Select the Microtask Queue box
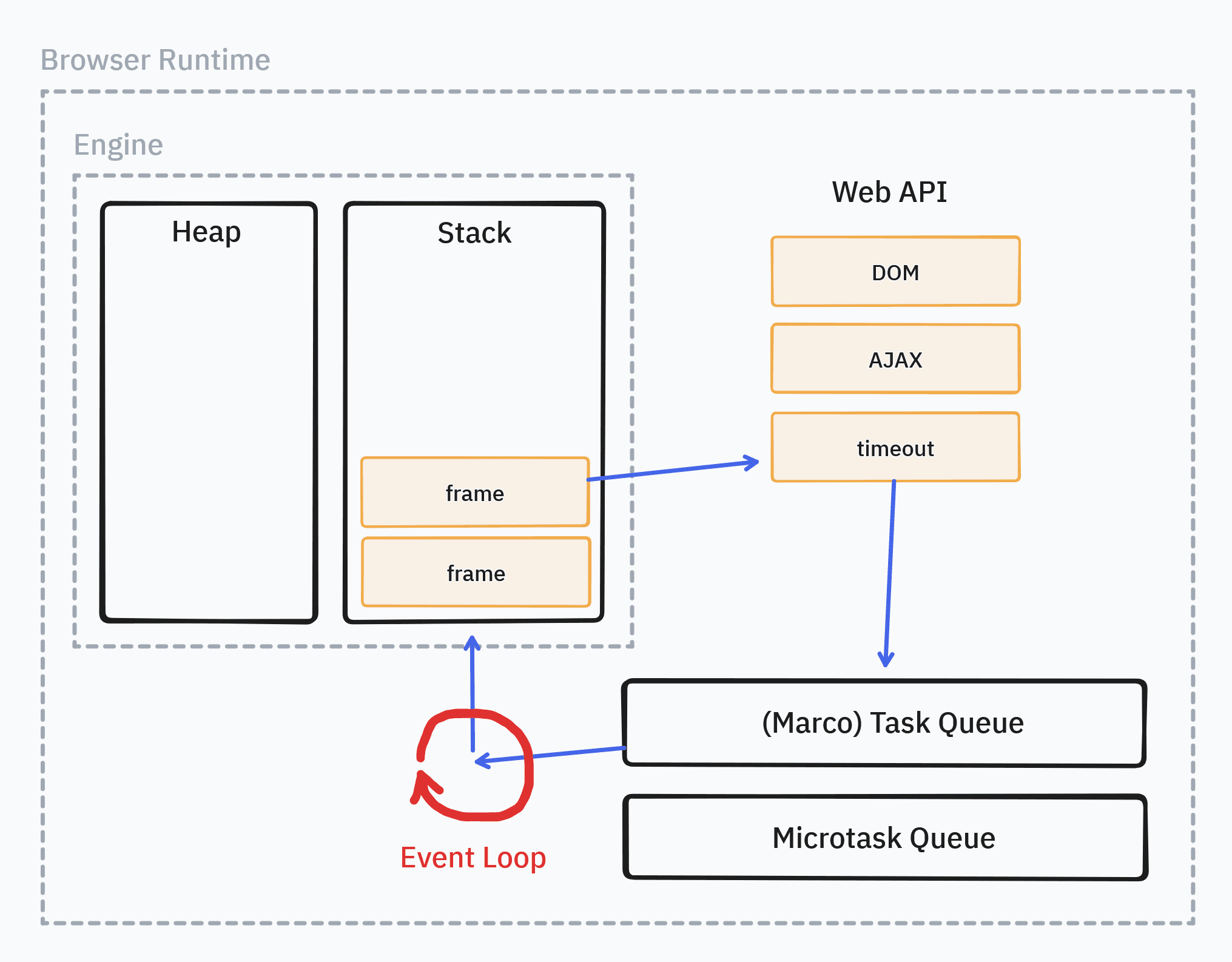This screenshot has height=962, width=1232. coord(885,838)
